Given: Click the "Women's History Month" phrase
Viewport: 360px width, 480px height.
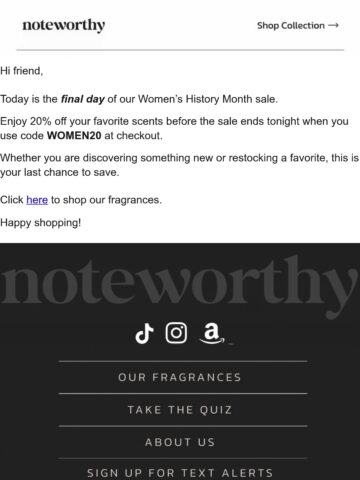Looking at the screenshot, I should [x=195, y=99].
